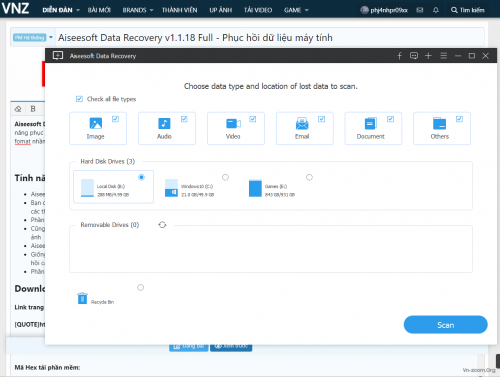Click the Recycle Bin label text

coord(102,302)
